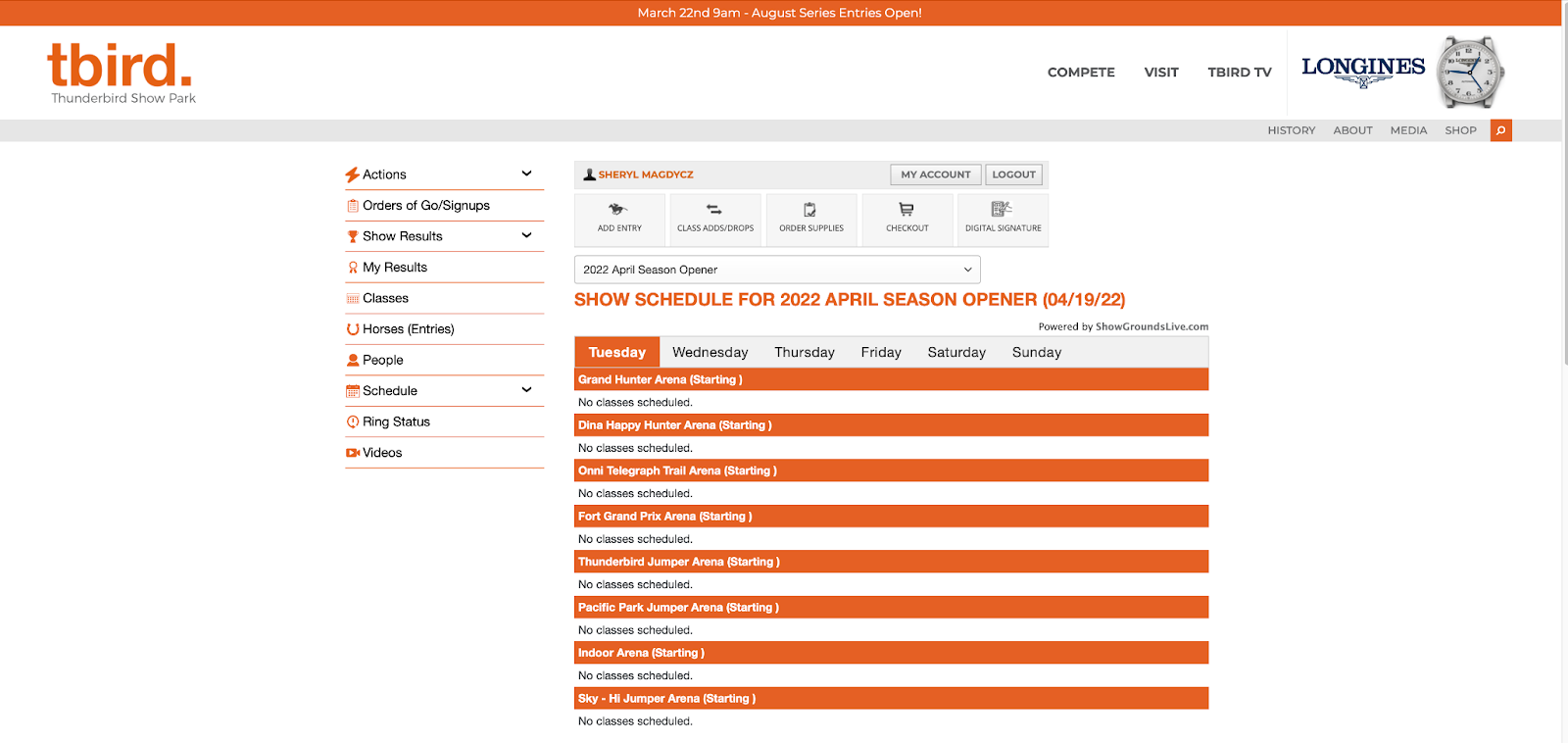Open the Horses (Entries) link
1568x743 pixels.
point(409,329)
